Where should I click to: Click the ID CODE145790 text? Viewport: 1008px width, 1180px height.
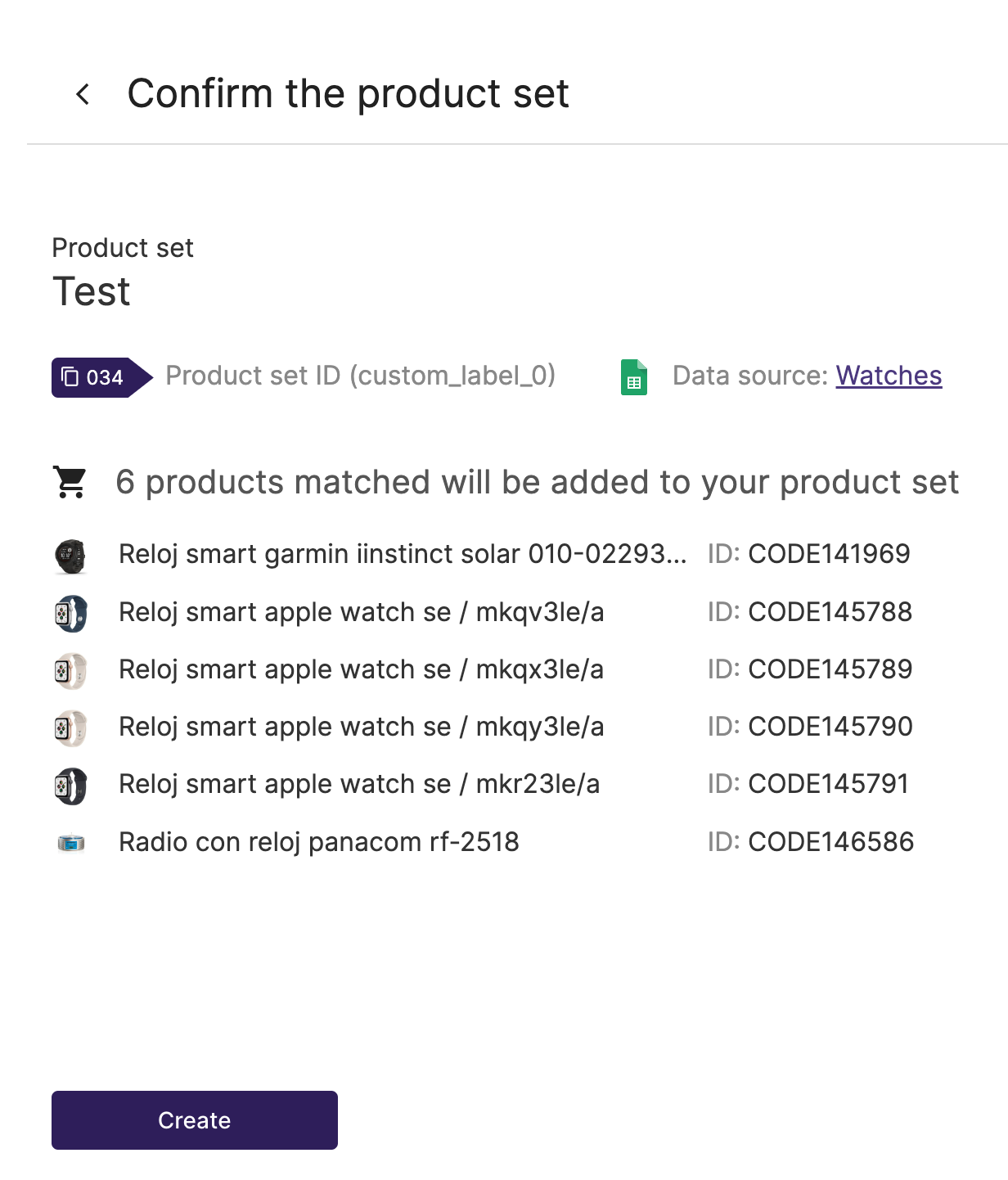[x=810, y=727]
